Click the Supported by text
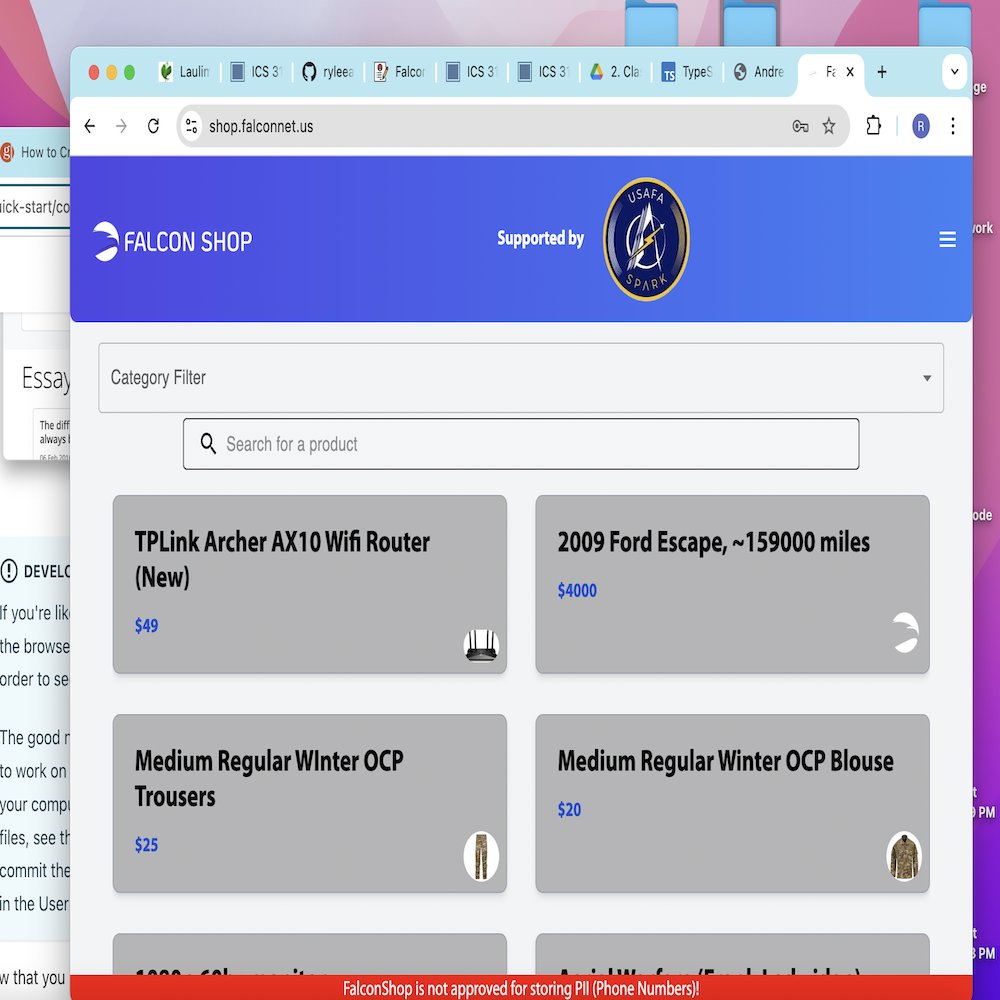The image size is (1000, 1000). pos(540,239)
